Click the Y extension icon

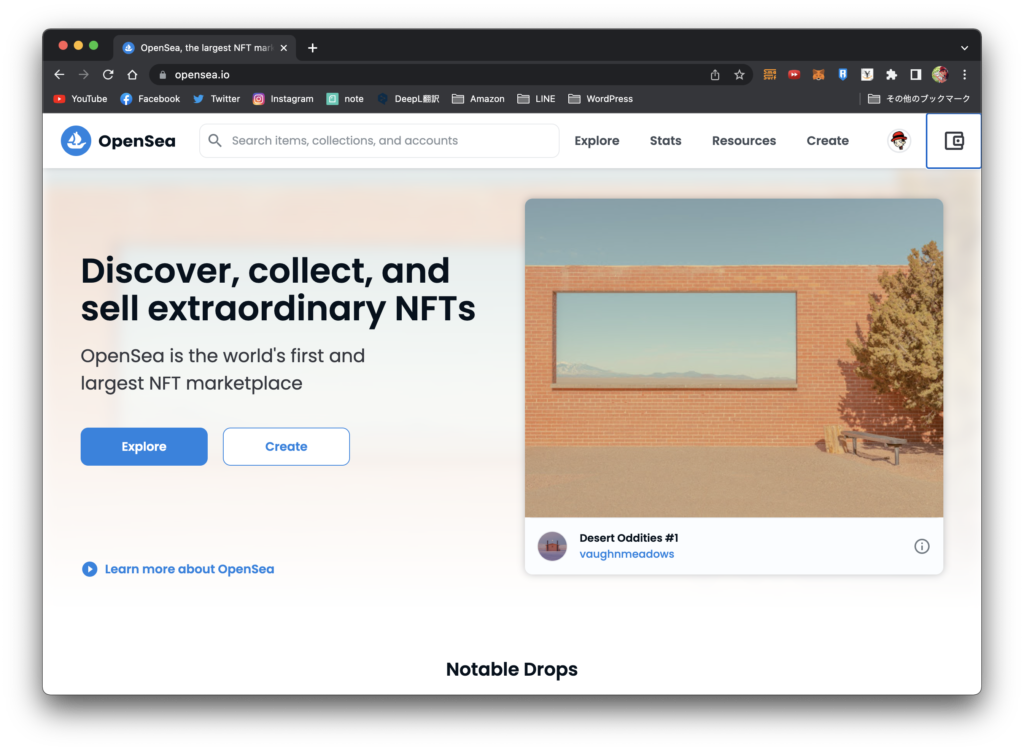[x=867, y=74]
